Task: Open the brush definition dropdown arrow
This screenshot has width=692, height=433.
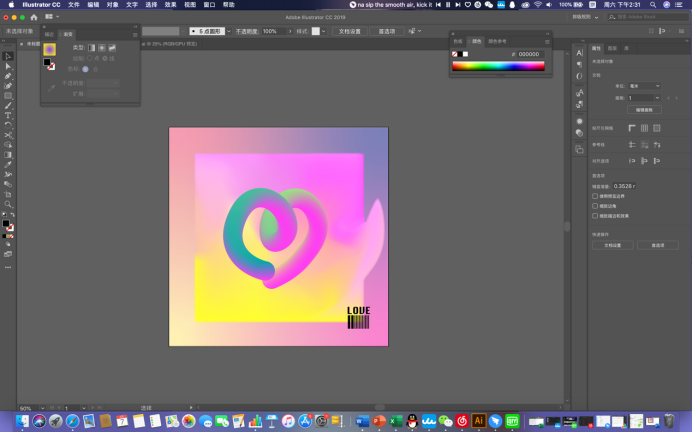Action: [x=229, y=31]
